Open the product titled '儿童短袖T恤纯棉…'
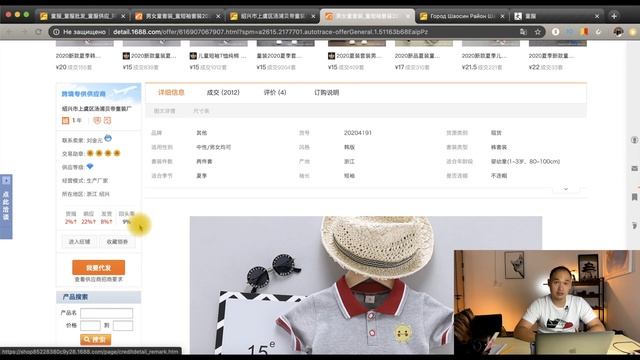This screenshot has height=360, width=640. [x=222, y=56]
